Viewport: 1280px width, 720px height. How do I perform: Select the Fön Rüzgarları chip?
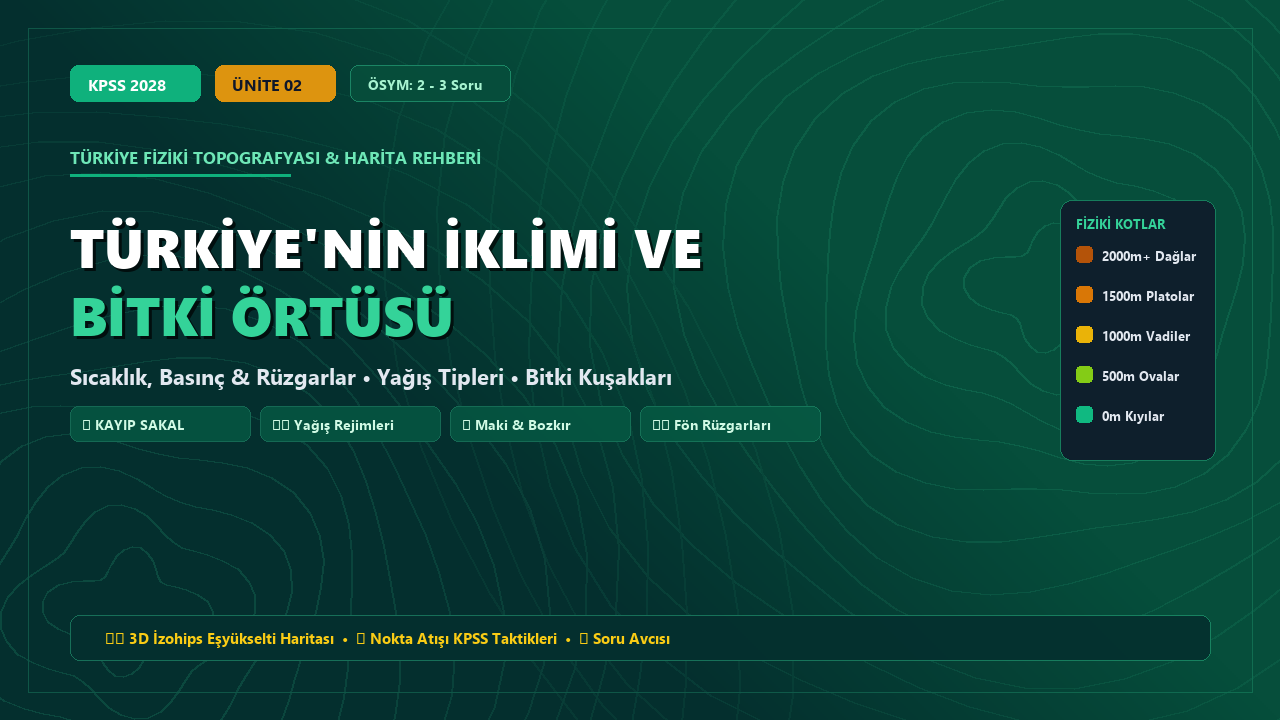pyautogui.click(x=730, y=424)
